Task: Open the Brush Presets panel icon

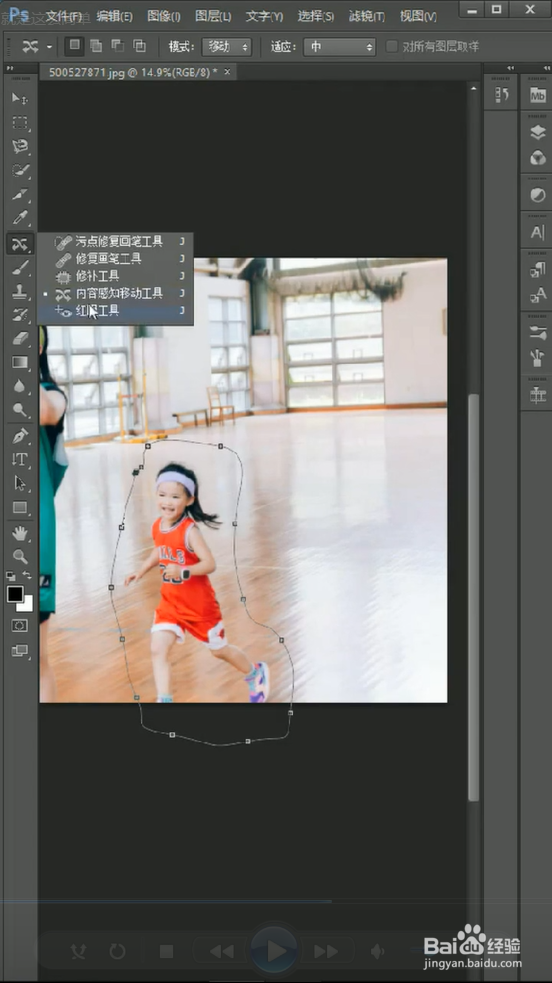Action: click(x=538, y=358)
